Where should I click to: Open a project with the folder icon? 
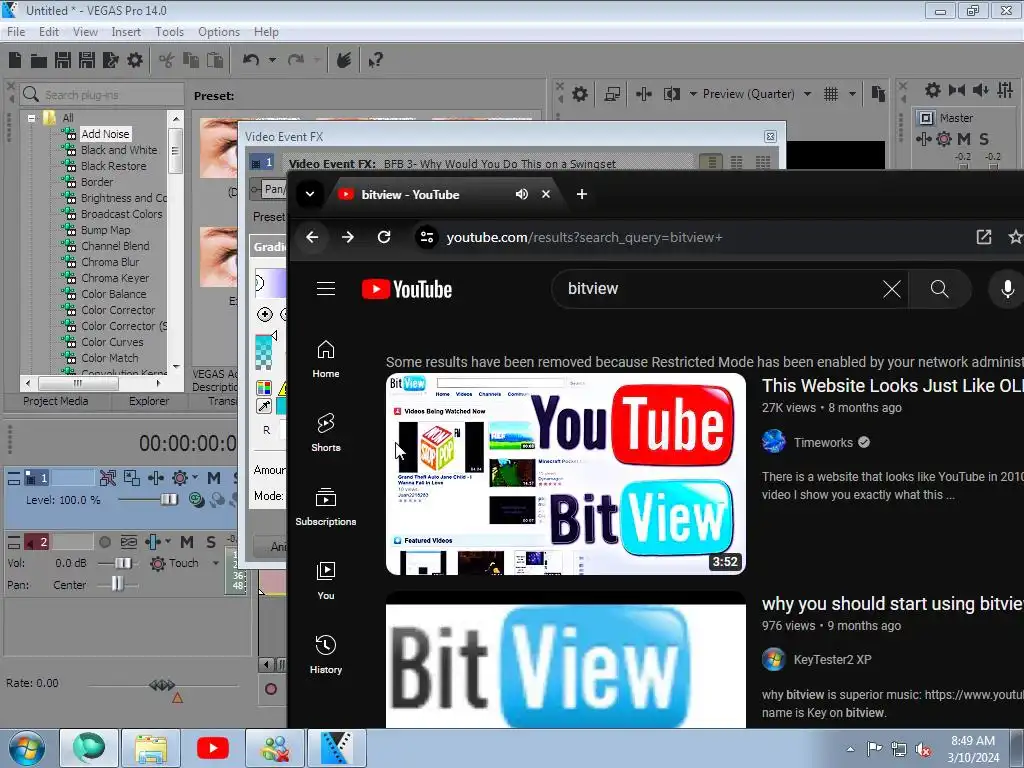tap(39, 61)
